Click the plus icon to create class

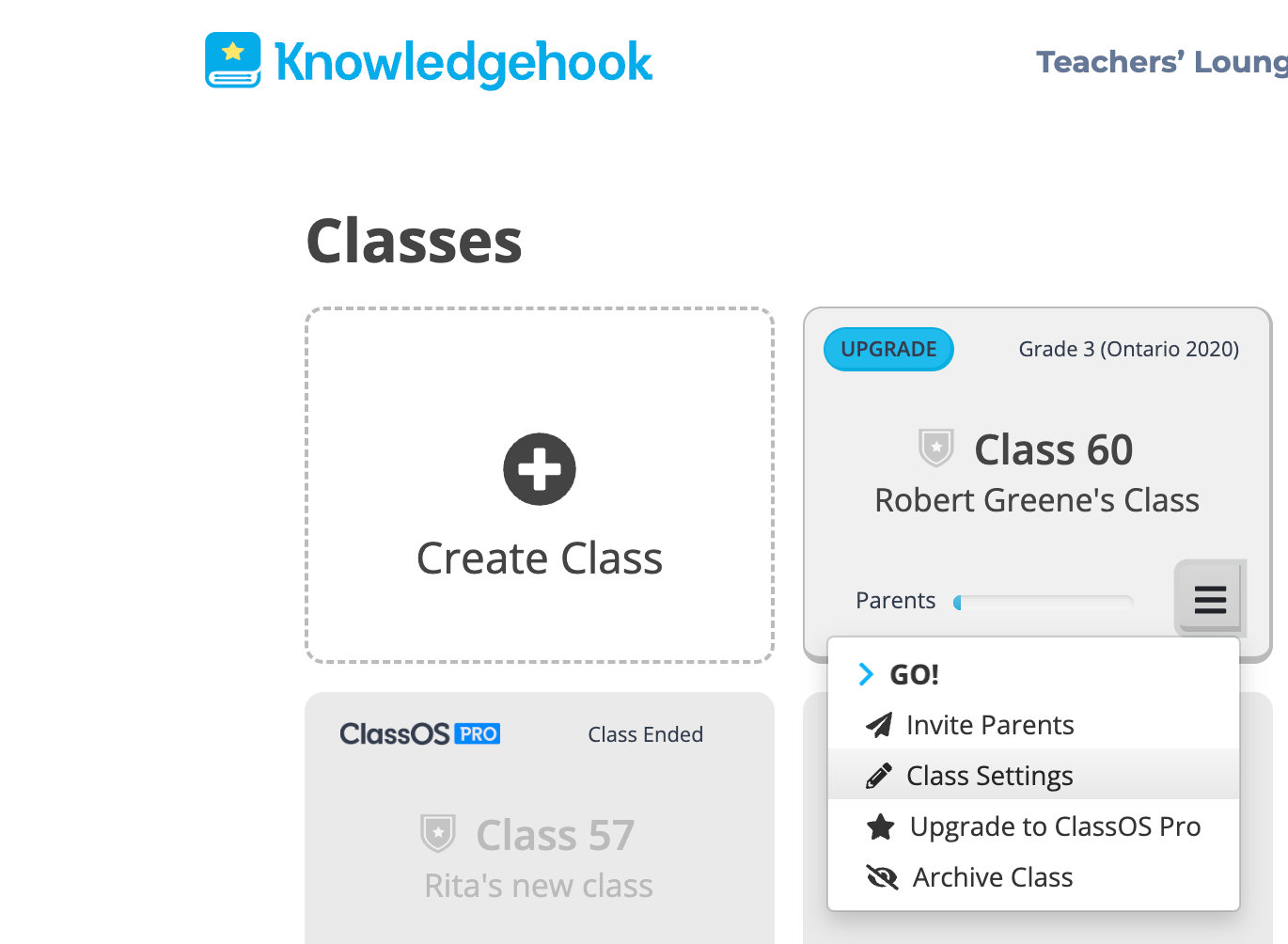pyautogui.click(x=540, y=469)
